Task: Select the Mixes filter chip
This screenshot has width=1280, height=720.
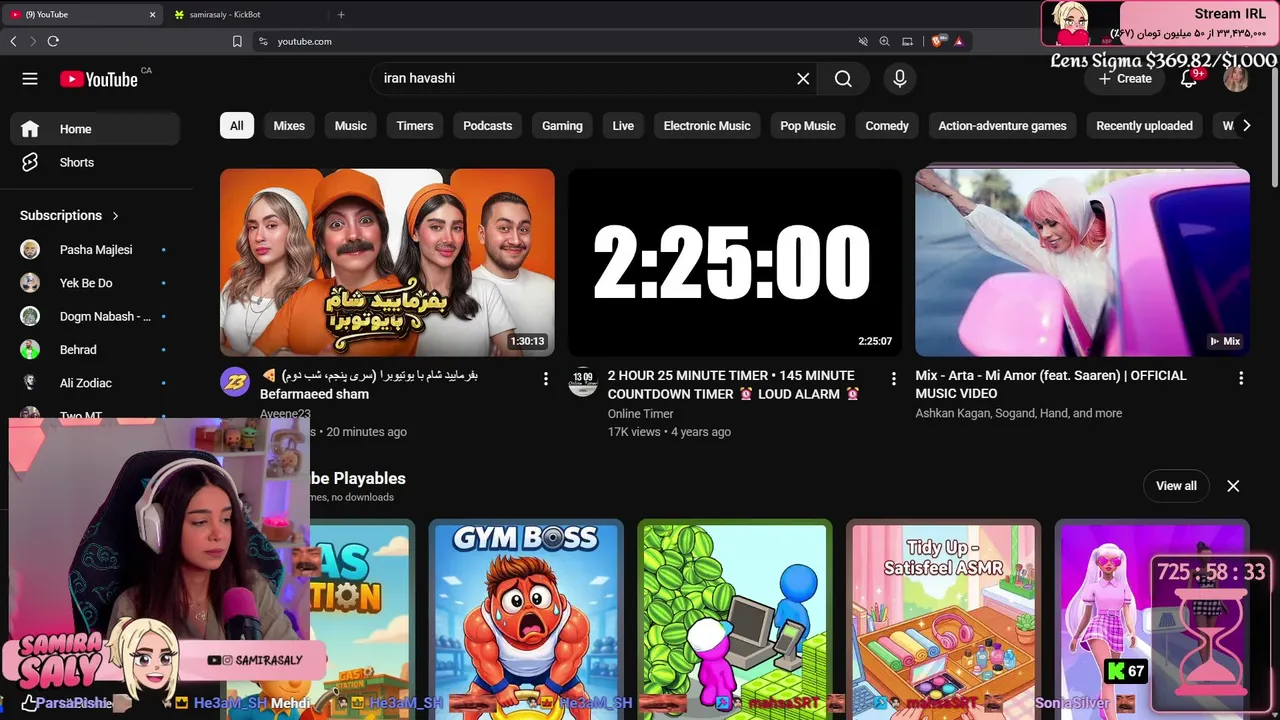Action: (x=289, y=126)
